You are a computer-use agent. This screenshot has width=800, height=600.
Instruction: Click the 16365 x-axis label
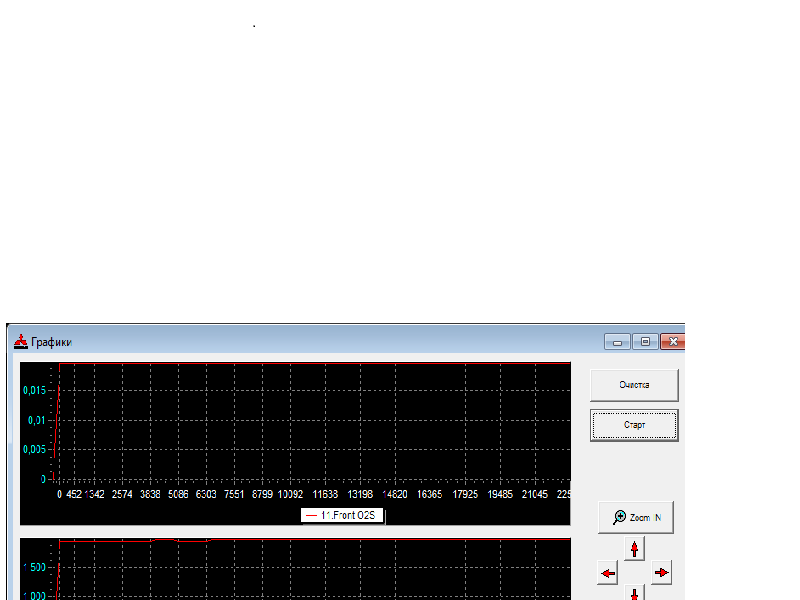click(430, 494)
